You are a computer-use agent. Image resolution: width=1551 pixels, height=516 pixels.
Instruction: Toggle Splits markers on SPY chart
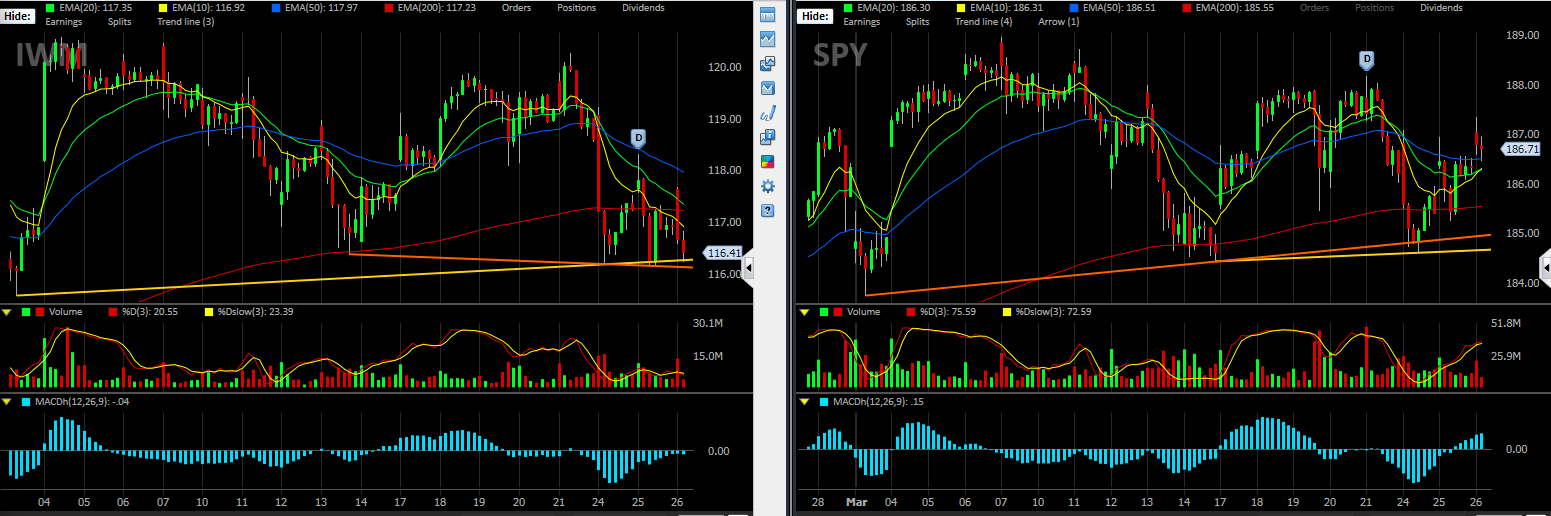point(917,21)
